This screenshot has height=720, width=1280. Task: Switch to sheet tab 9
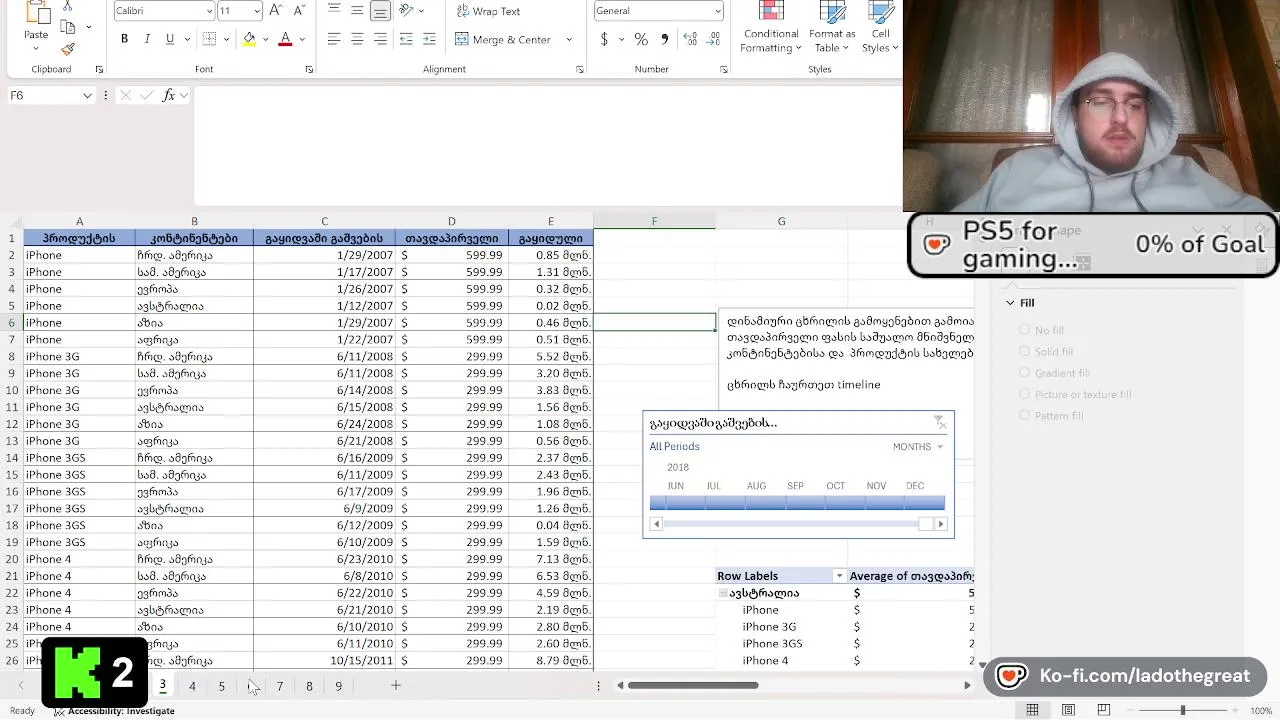click(x=338, y=686)
